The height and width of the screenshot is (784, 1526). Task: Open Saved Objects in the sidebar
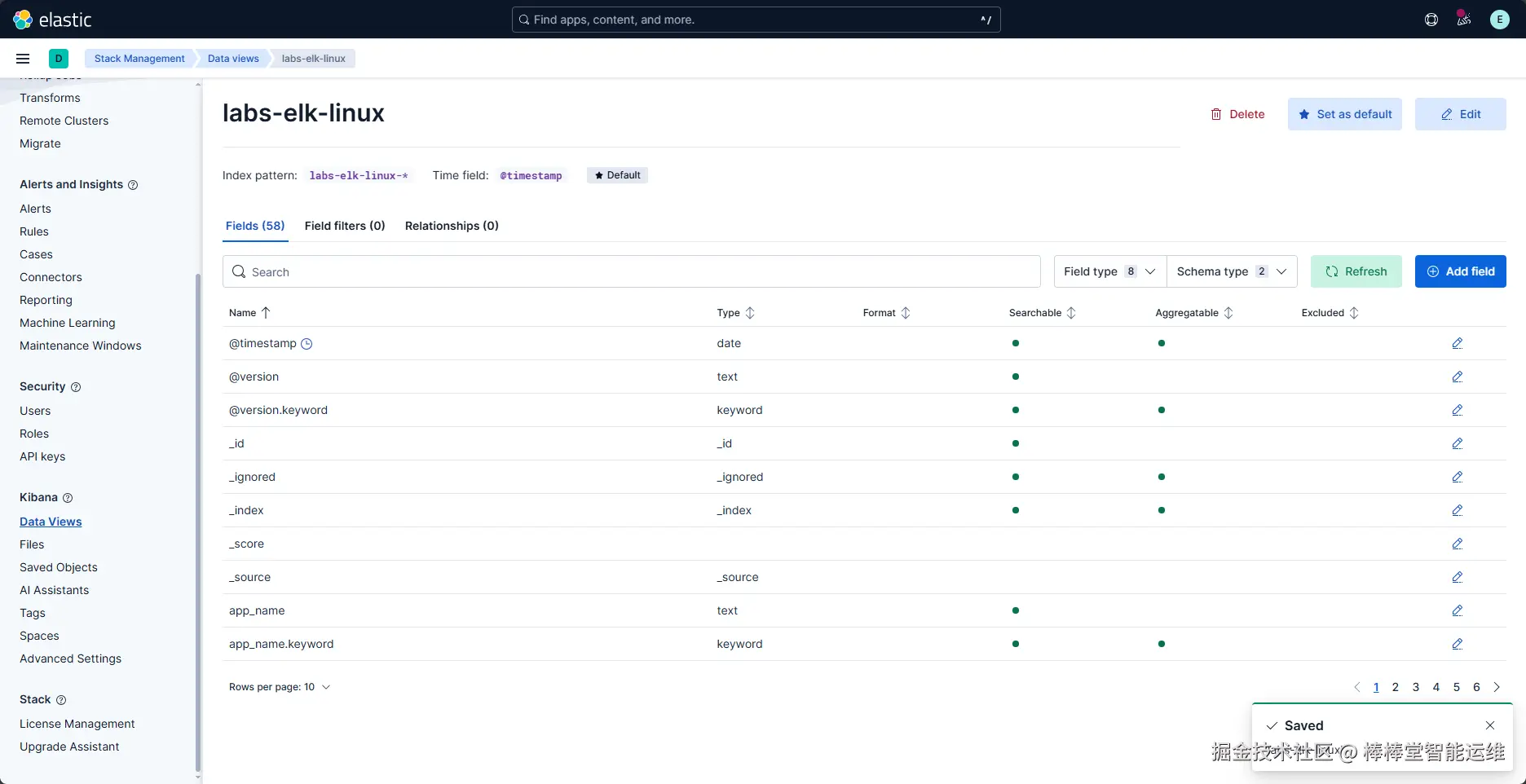[59, 567]
